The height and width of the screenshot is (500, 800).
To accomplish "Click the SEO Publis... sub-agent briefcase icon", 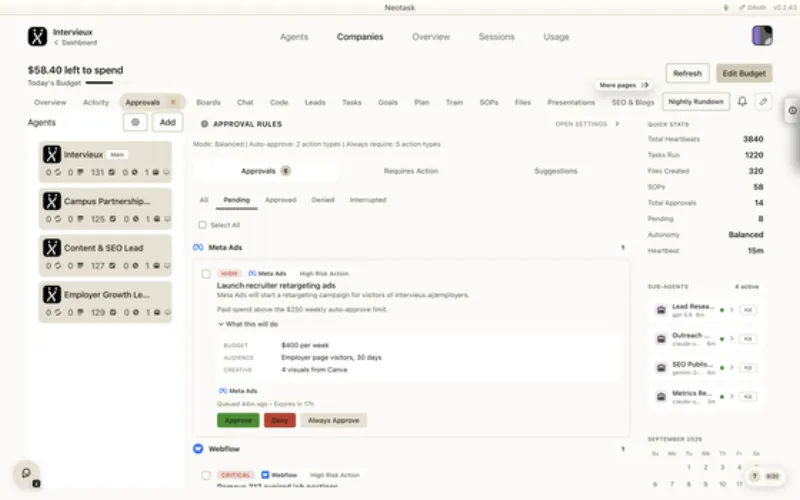I will pos(661,368).
